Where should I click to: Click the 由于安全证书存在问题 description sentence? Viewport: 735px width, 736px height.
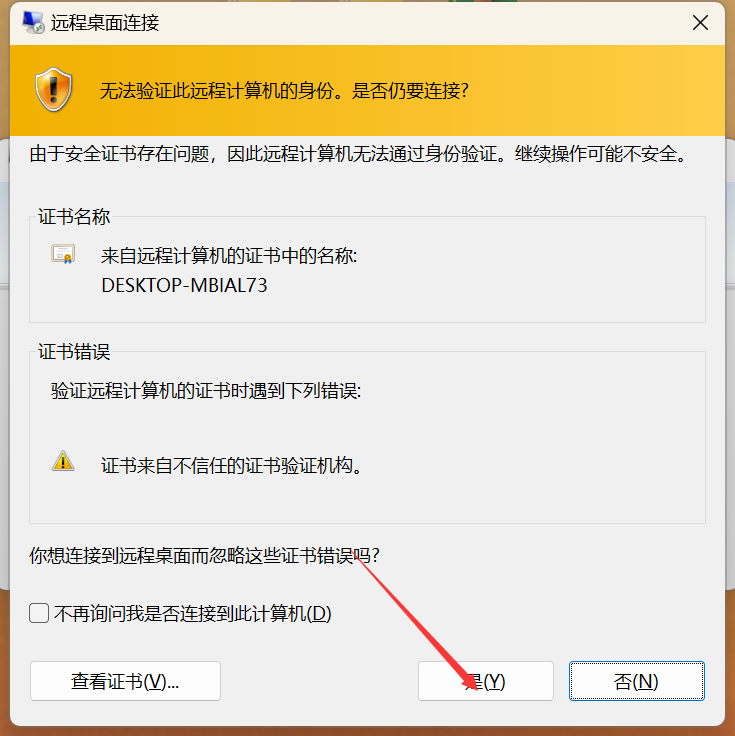coord(359,153)
